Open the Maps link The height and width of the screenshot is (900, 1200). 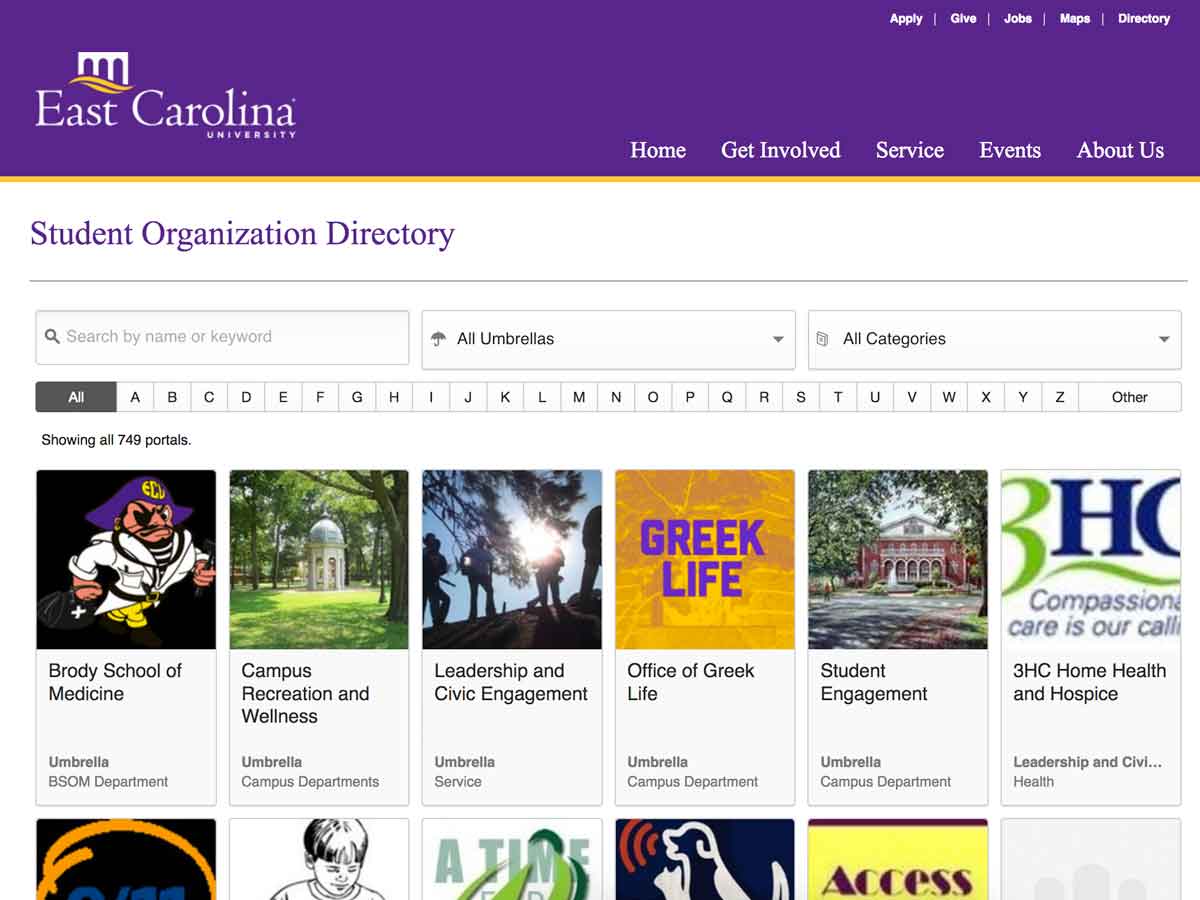(1075, 18)
